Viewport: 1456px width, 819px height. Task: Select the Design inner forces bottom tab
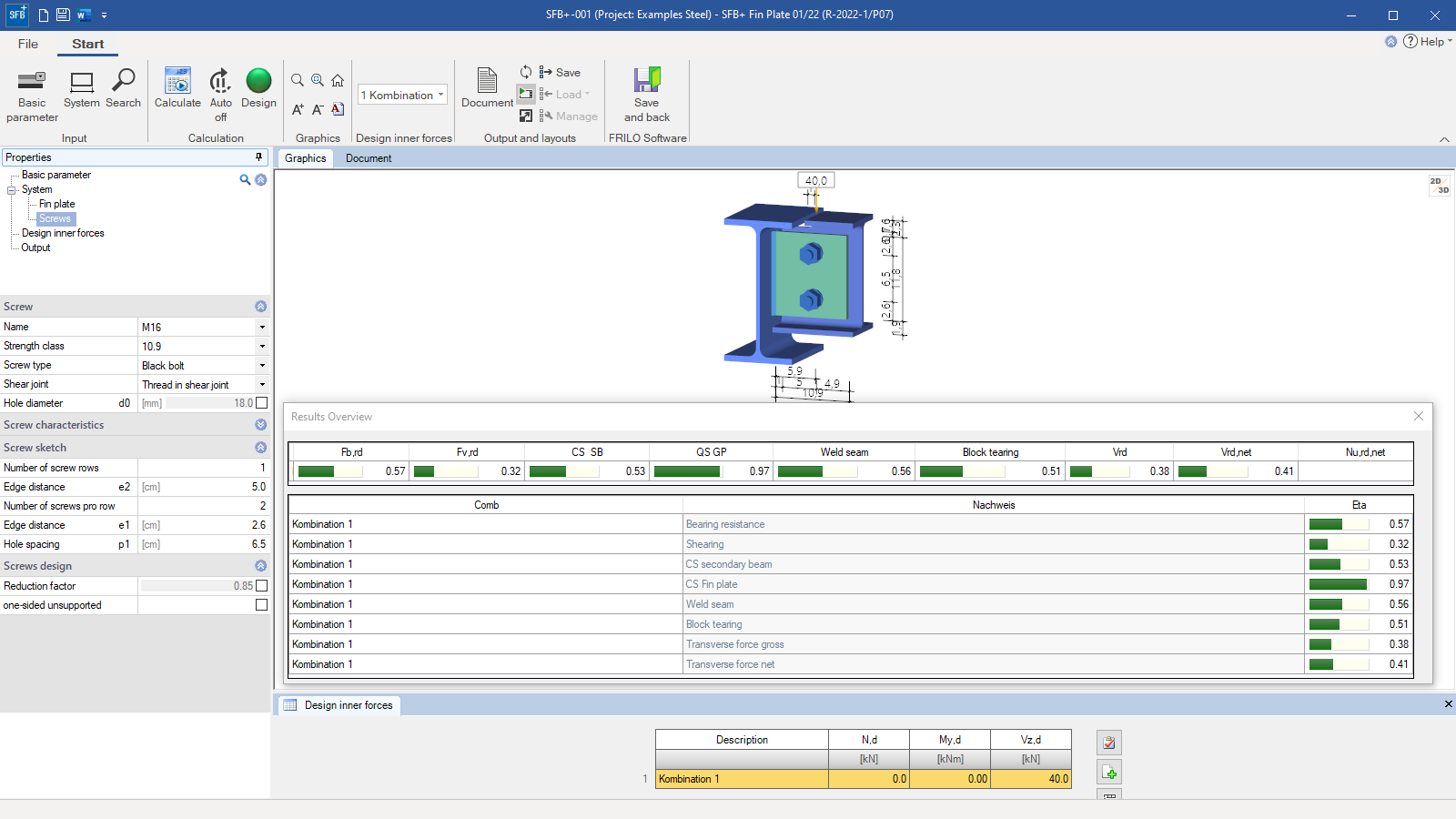pos(339,705)
